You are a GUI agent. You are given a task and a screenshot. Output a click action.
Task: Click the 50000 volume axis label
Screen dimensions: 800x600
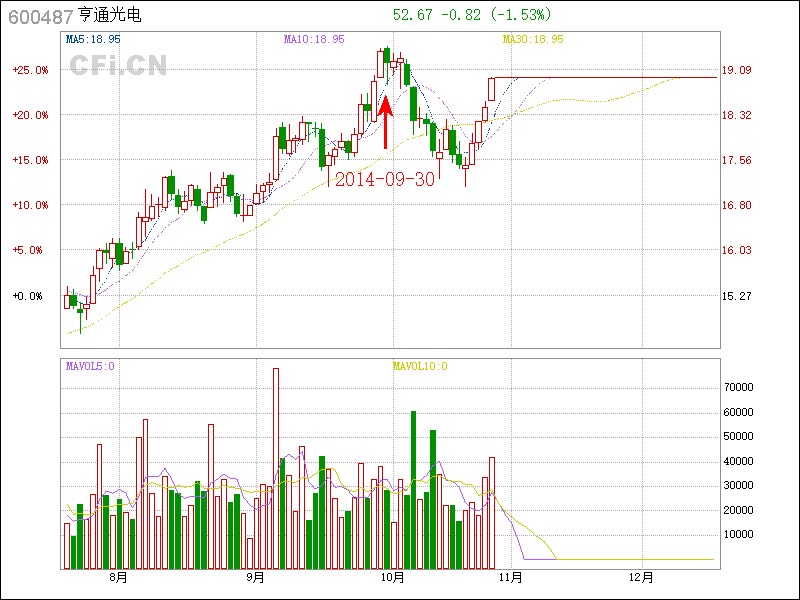[738, 436]
